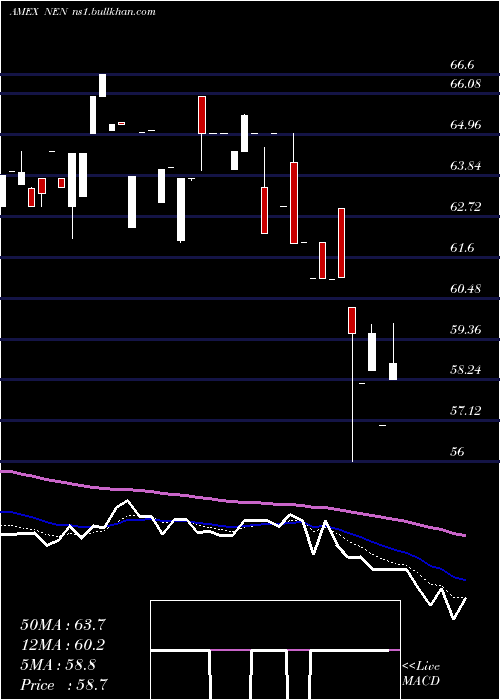The width and height of the screenshot is (500, 700).
Task: Click the Price : 58.7 reading
Action: (x=64, y=685)
